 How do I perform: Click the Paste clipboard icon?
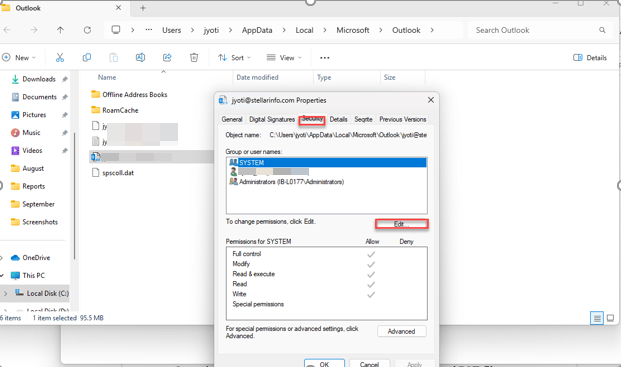point(114,58)
